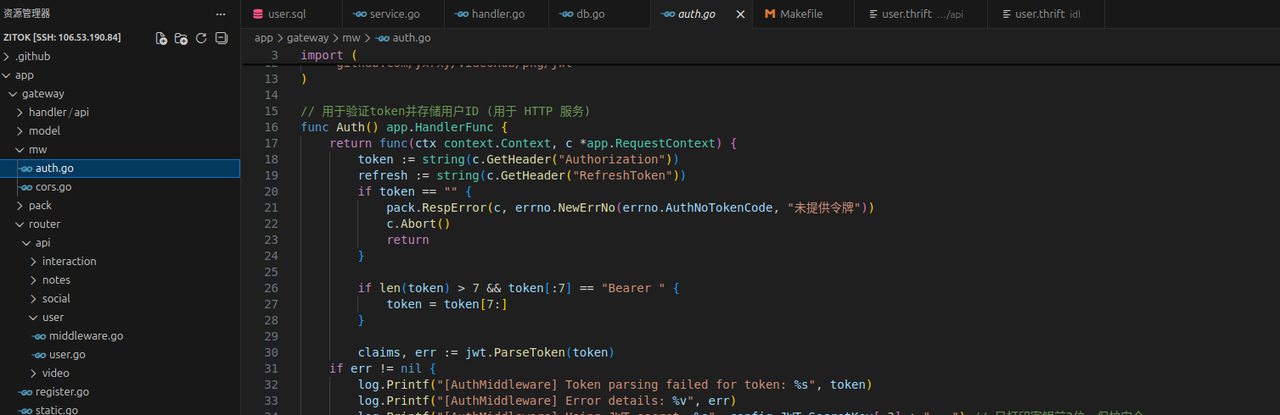This screenshot has height=415, width=1280.
Task: Open the user.thrift api tab
Action: coord(921,14)
